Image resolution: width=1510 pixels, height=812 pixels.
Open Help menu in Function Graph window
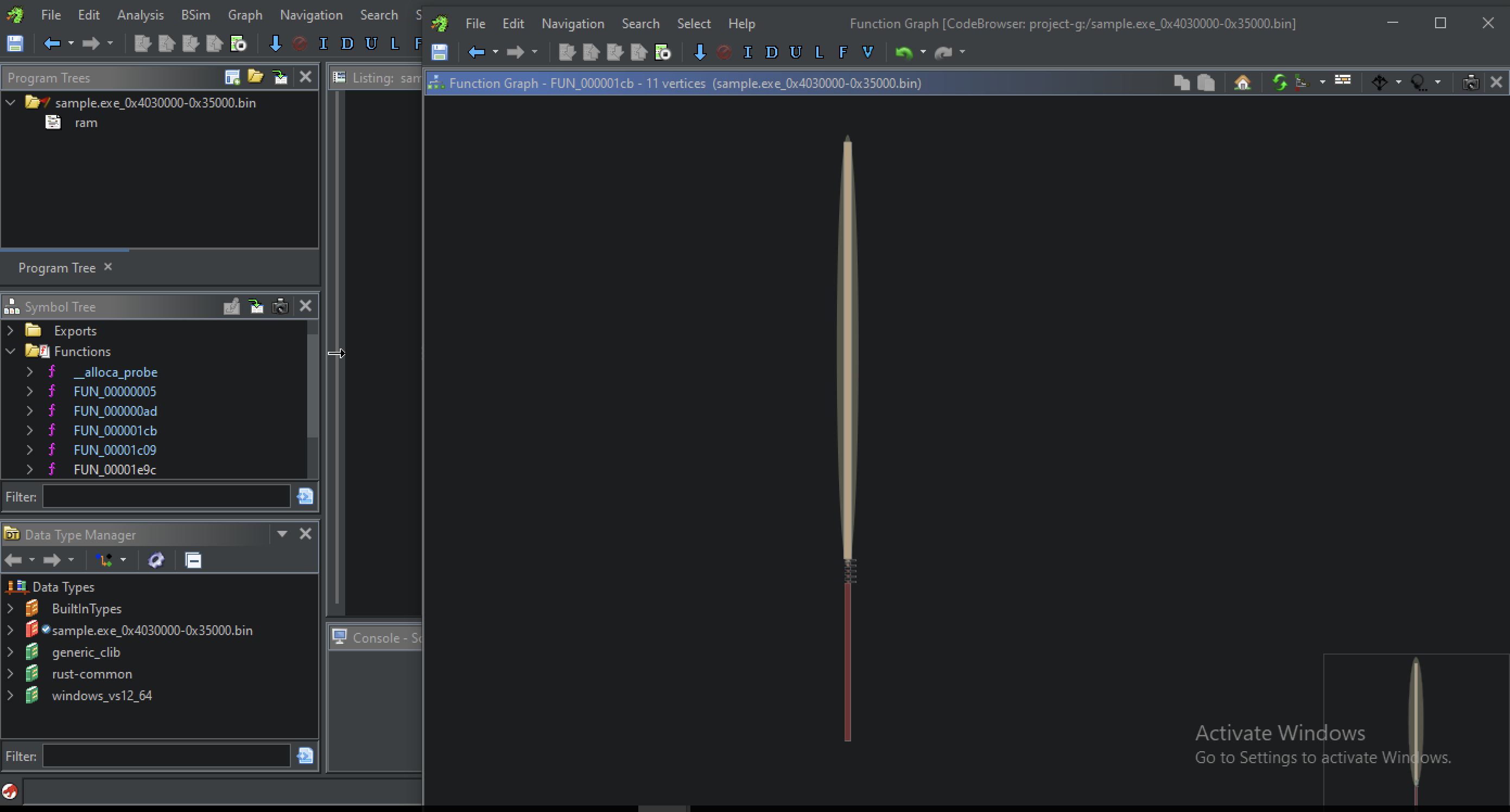click(x=741, y=23)
